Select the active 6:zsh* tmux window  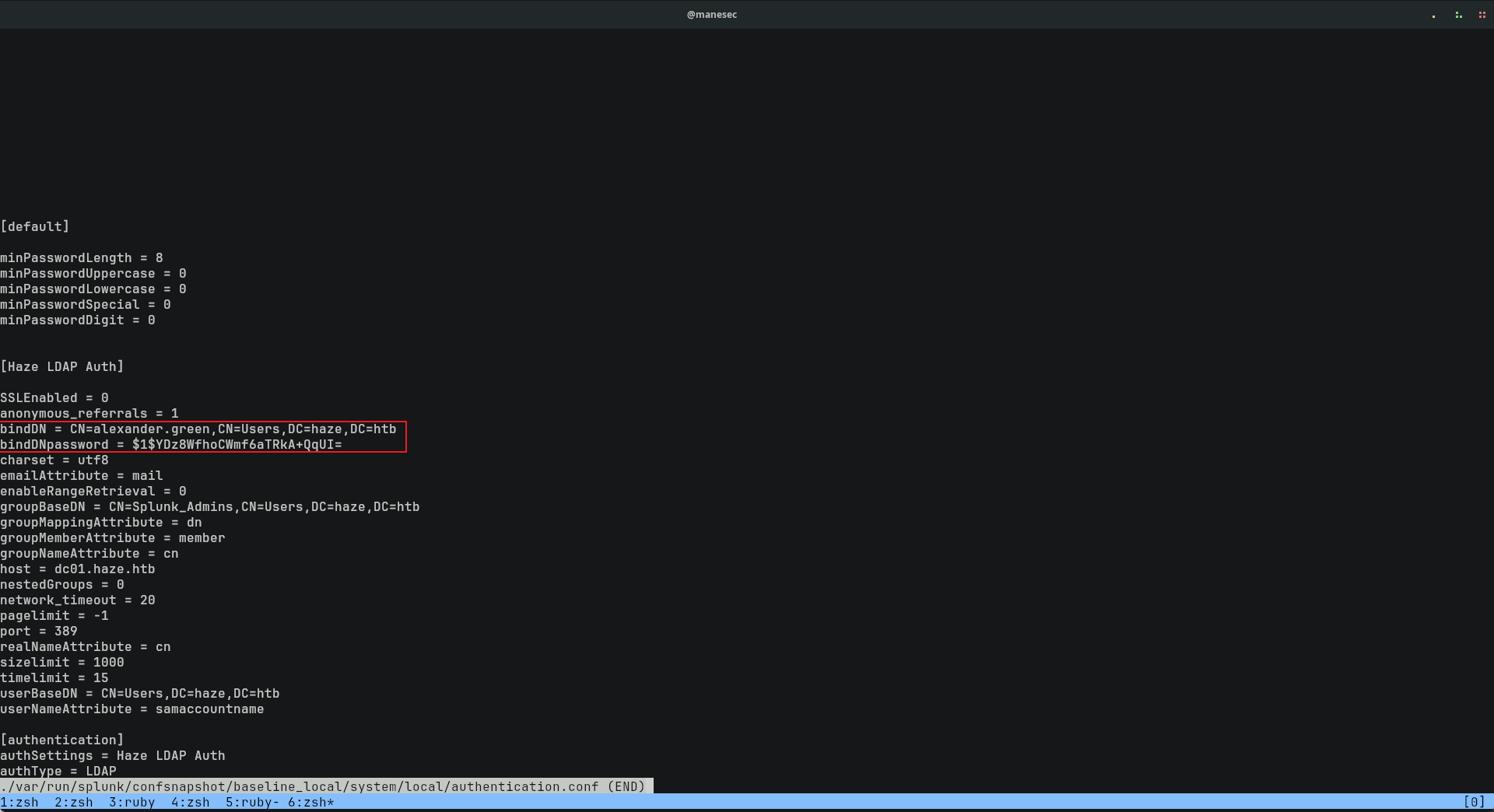pos(310,803)
